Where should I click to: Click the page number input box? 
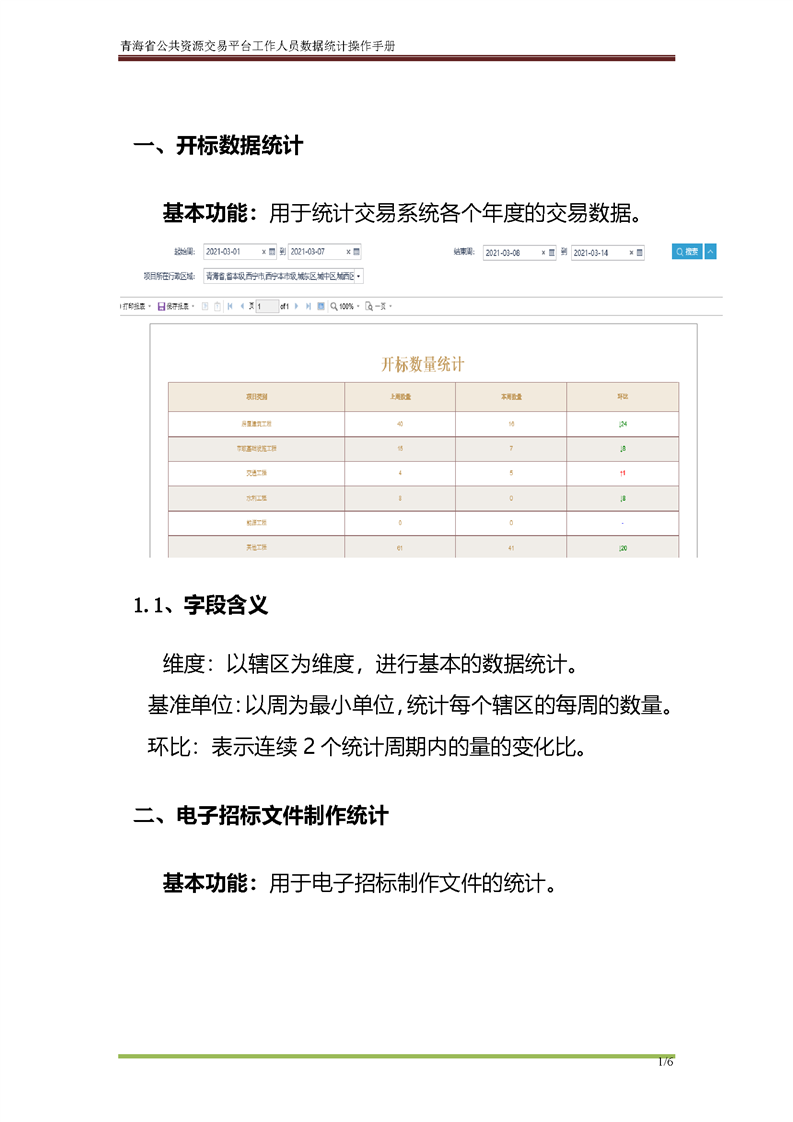point(267,306)
